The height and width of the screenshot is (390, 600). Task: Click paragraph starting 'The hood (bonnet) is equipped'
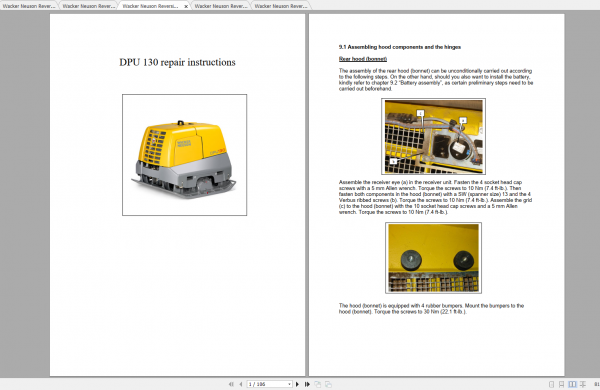click(x=431, y=308)
